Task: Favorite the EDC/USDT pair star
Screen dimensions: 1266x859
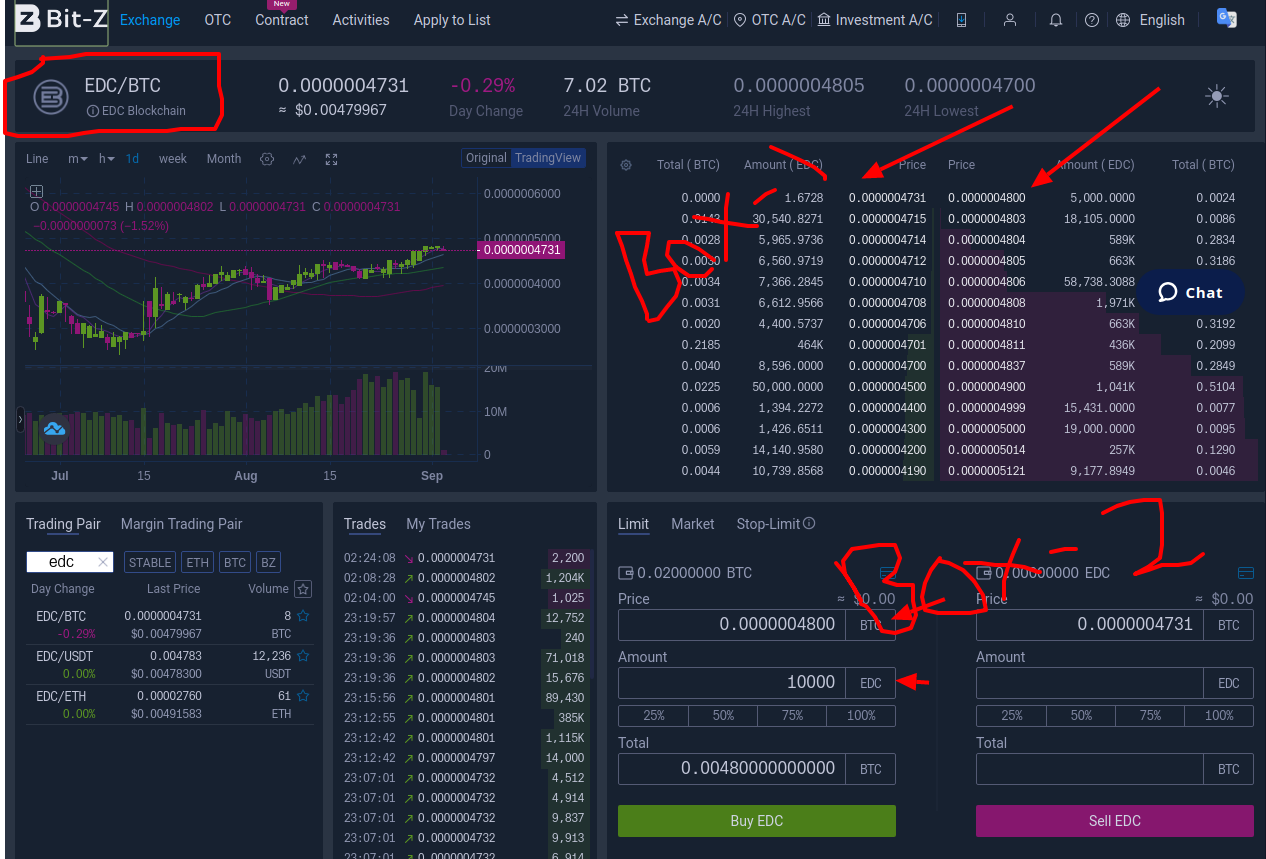Action: [x=303, y=656]
